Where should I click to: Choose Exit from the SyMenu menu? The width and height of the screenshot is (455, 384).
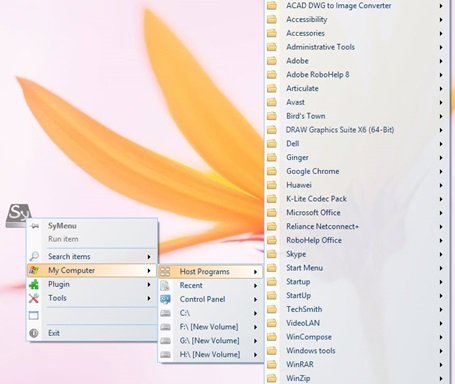[92, 333]
